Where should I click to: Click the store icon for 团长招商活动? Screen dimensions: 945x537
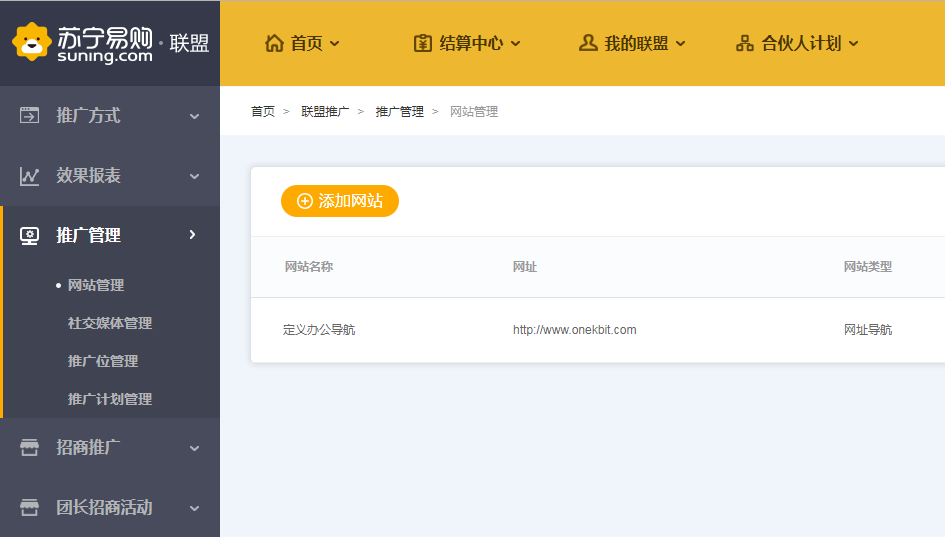tap(30, 508)
